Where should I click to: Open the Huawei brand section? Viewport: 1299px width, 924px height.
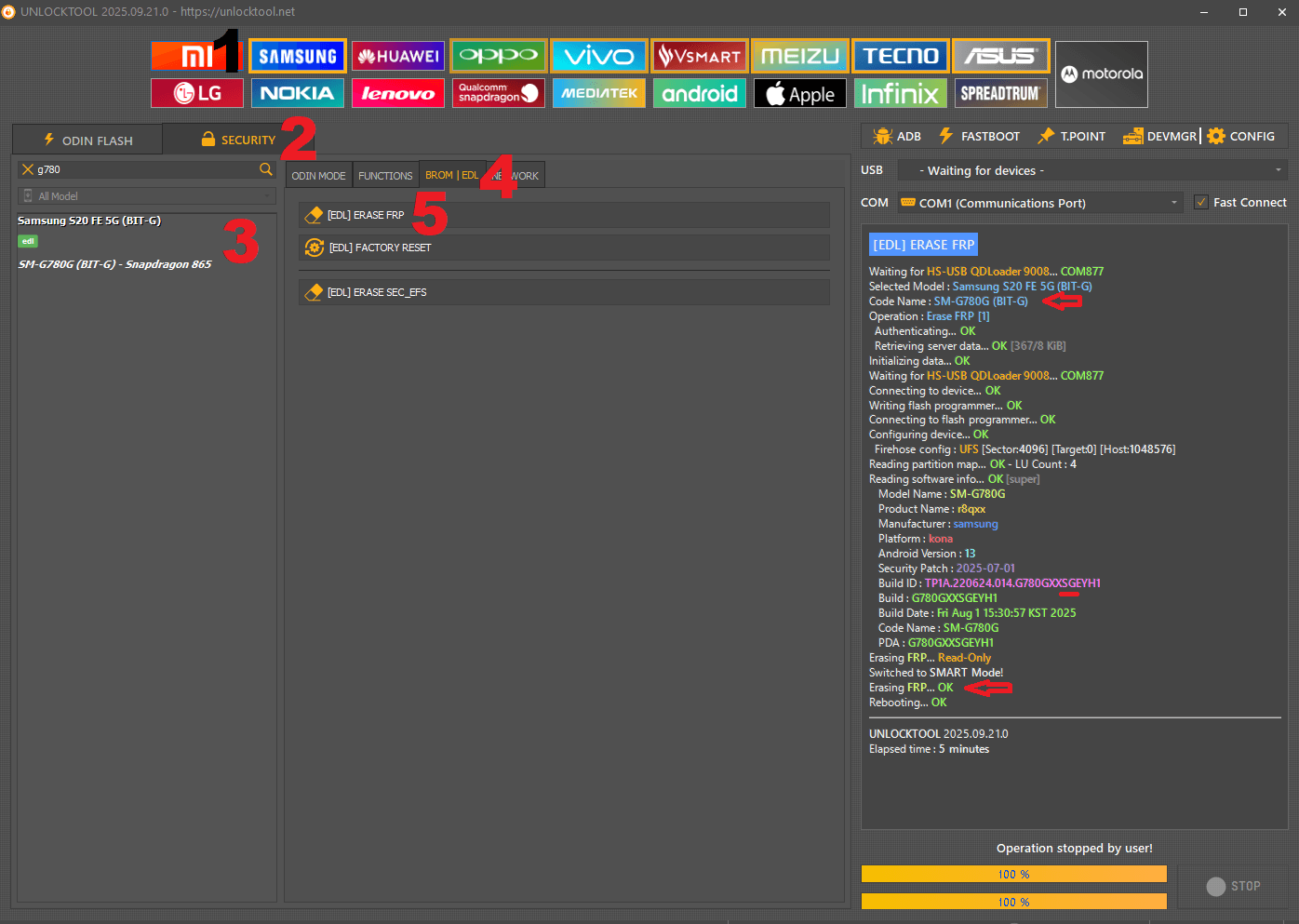coord(398,56)
